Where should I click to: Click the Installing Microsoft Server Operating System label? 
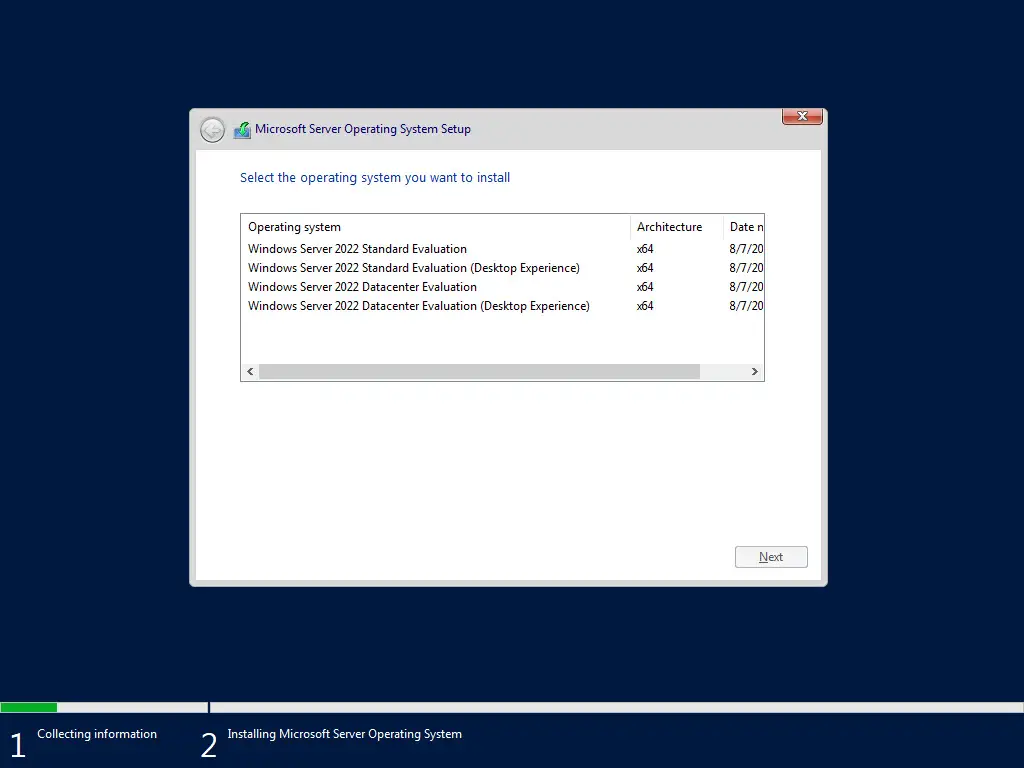coord(344,733)
